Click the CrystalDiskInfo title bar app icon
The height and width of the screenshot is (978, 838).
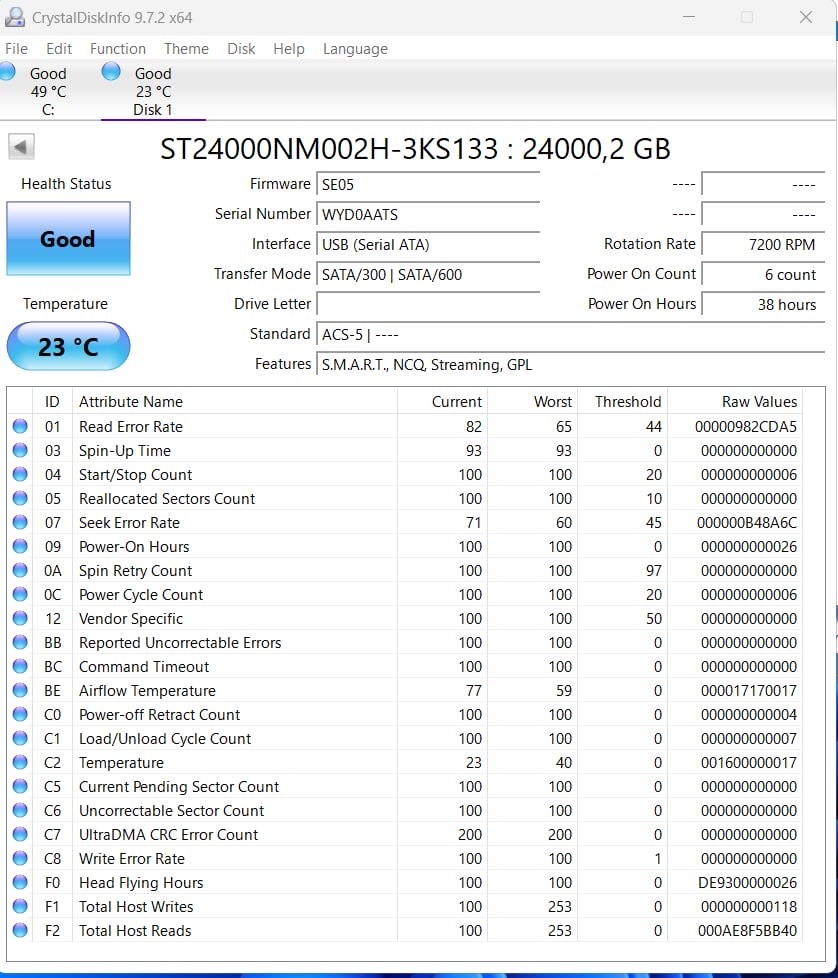pos(15,17)
